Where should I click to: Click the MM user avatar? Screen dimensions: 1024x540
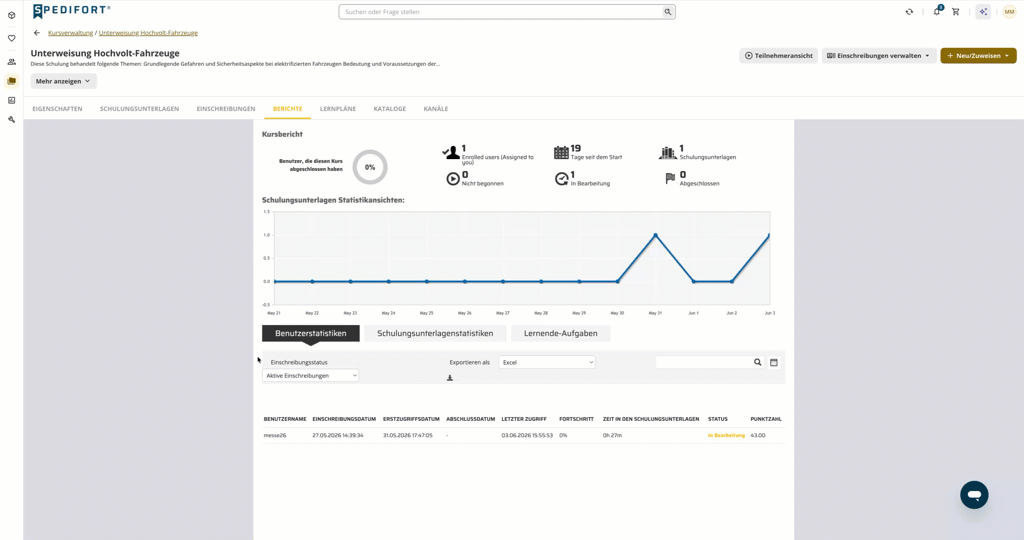click(1009, 12)
